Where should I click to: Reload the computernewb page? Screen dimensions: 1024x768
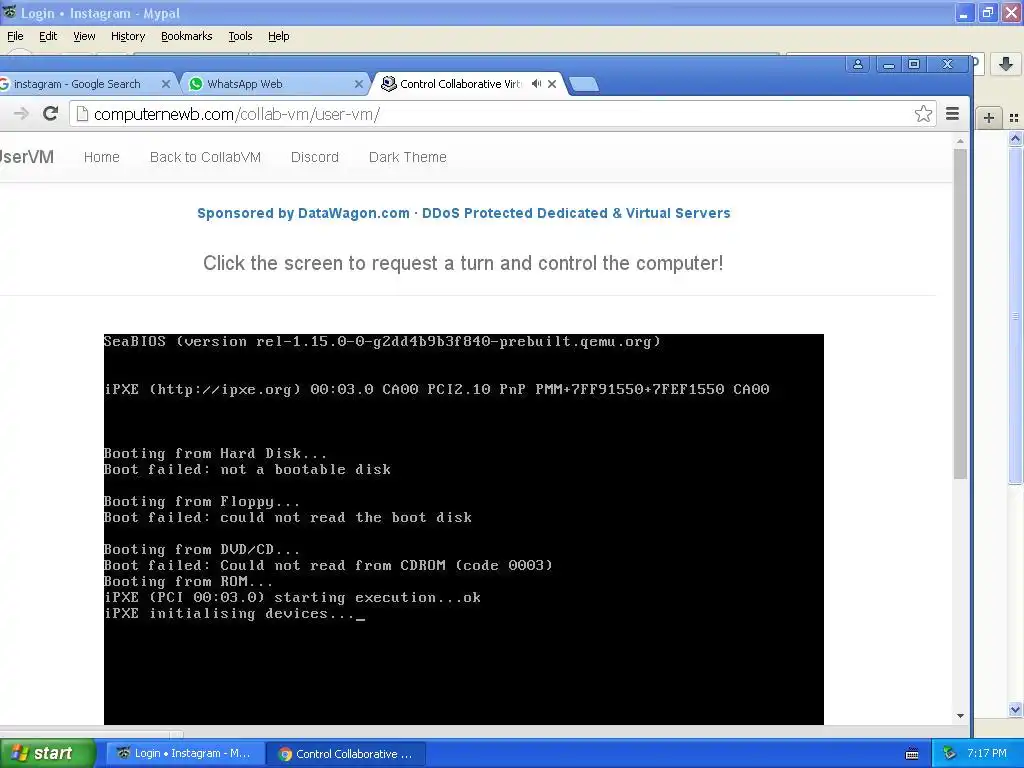[x=50, y=114]
